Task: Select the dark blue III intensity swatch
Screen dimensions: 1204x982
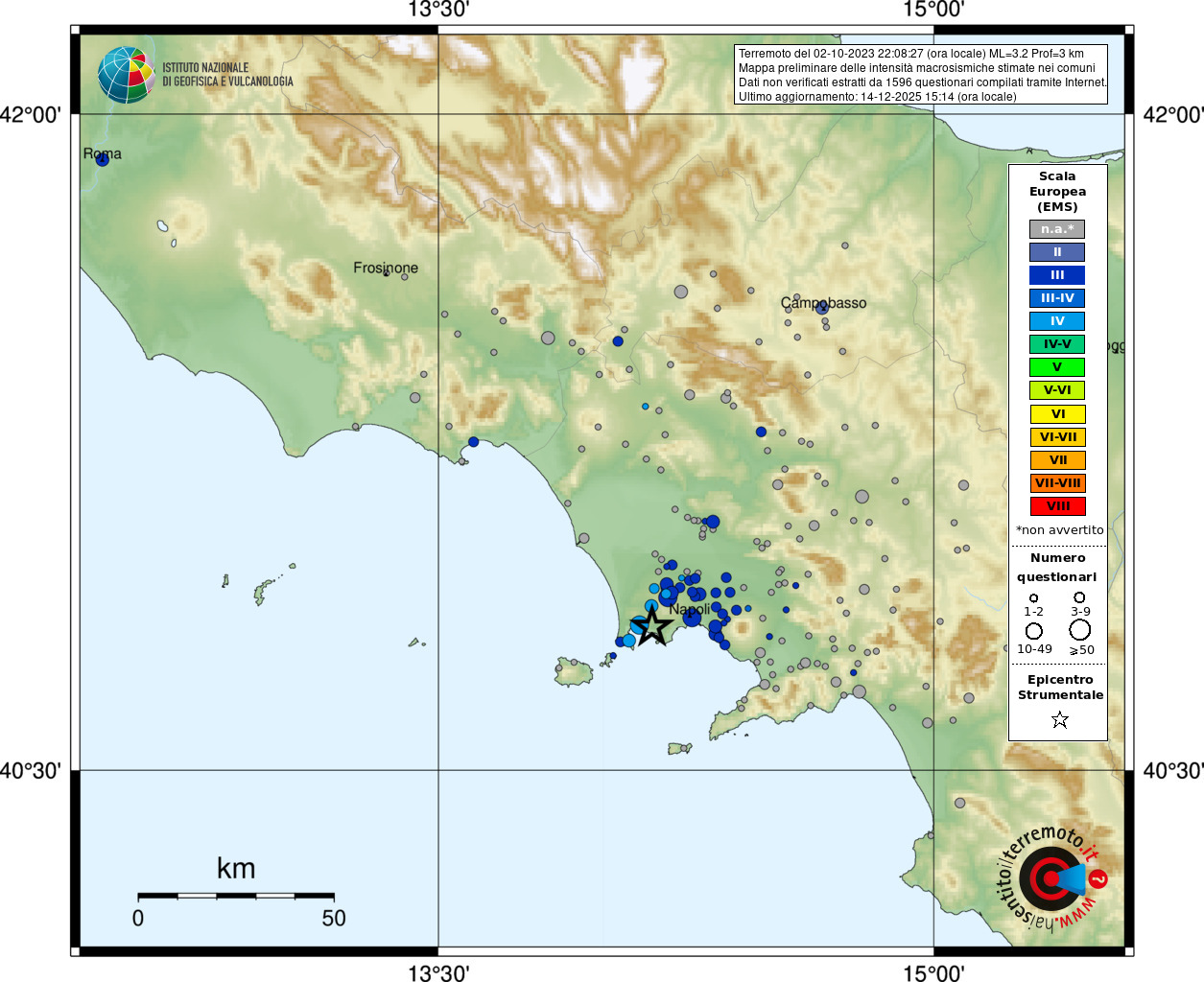Action: click(1057, 275)
